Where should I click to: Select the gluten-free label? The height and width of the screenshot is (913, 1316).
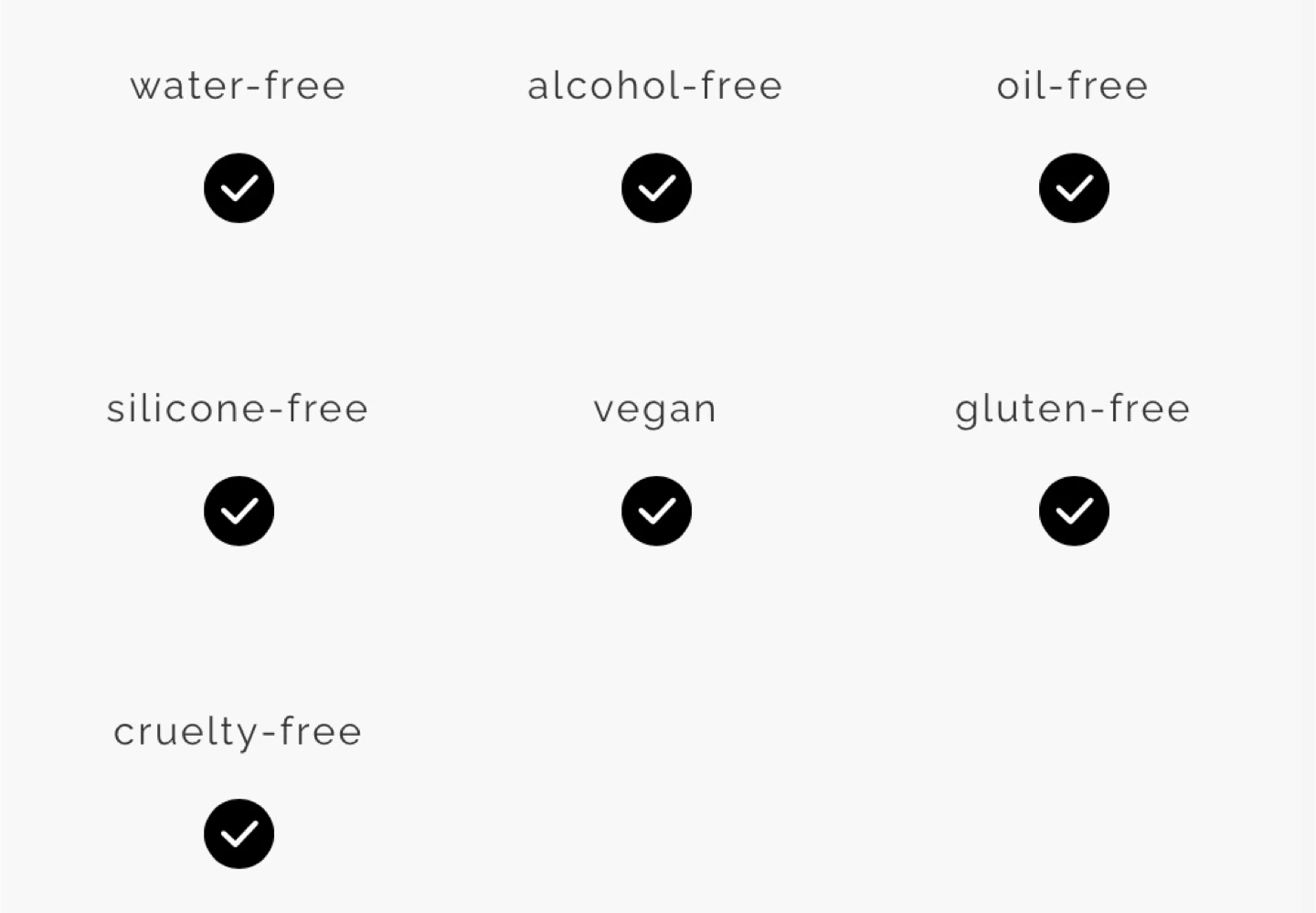click(1073, 410)
